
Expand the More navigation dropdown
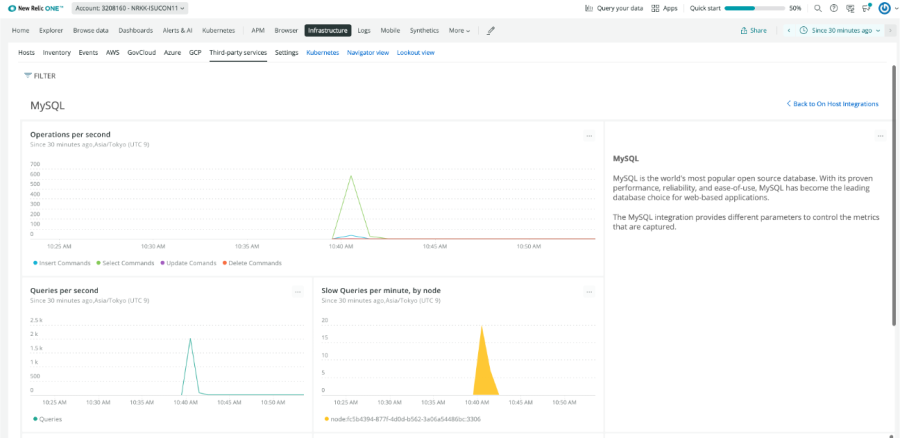point(460,30)
